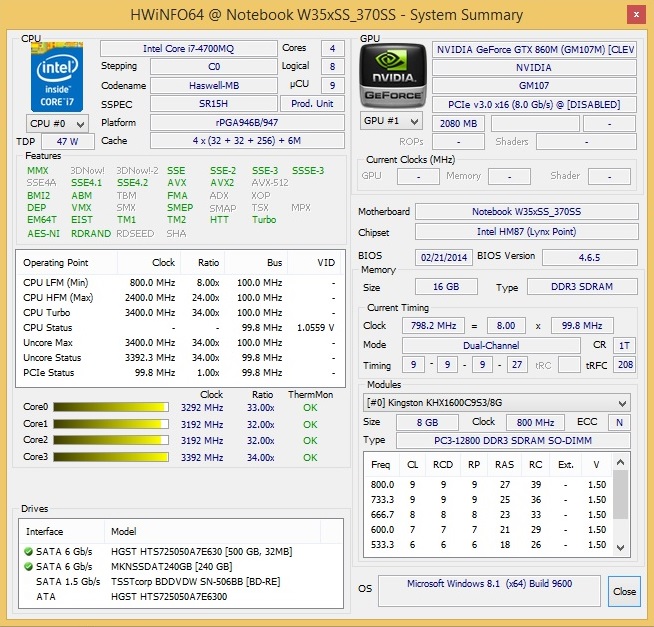Click the Intel Core i7 logo
This screenshot has height=627, width=654.
(x=57, y=76)
